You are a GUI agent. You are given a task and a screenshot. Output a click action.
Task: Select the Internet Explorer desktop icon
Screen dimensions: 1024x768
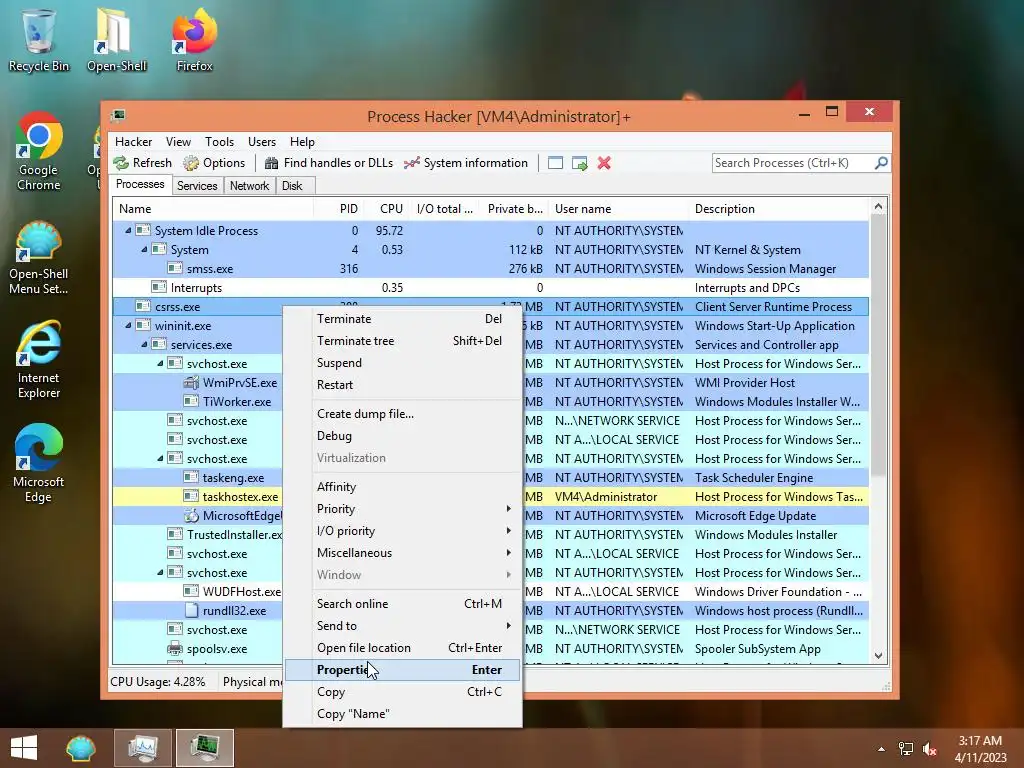pos(39,359)
